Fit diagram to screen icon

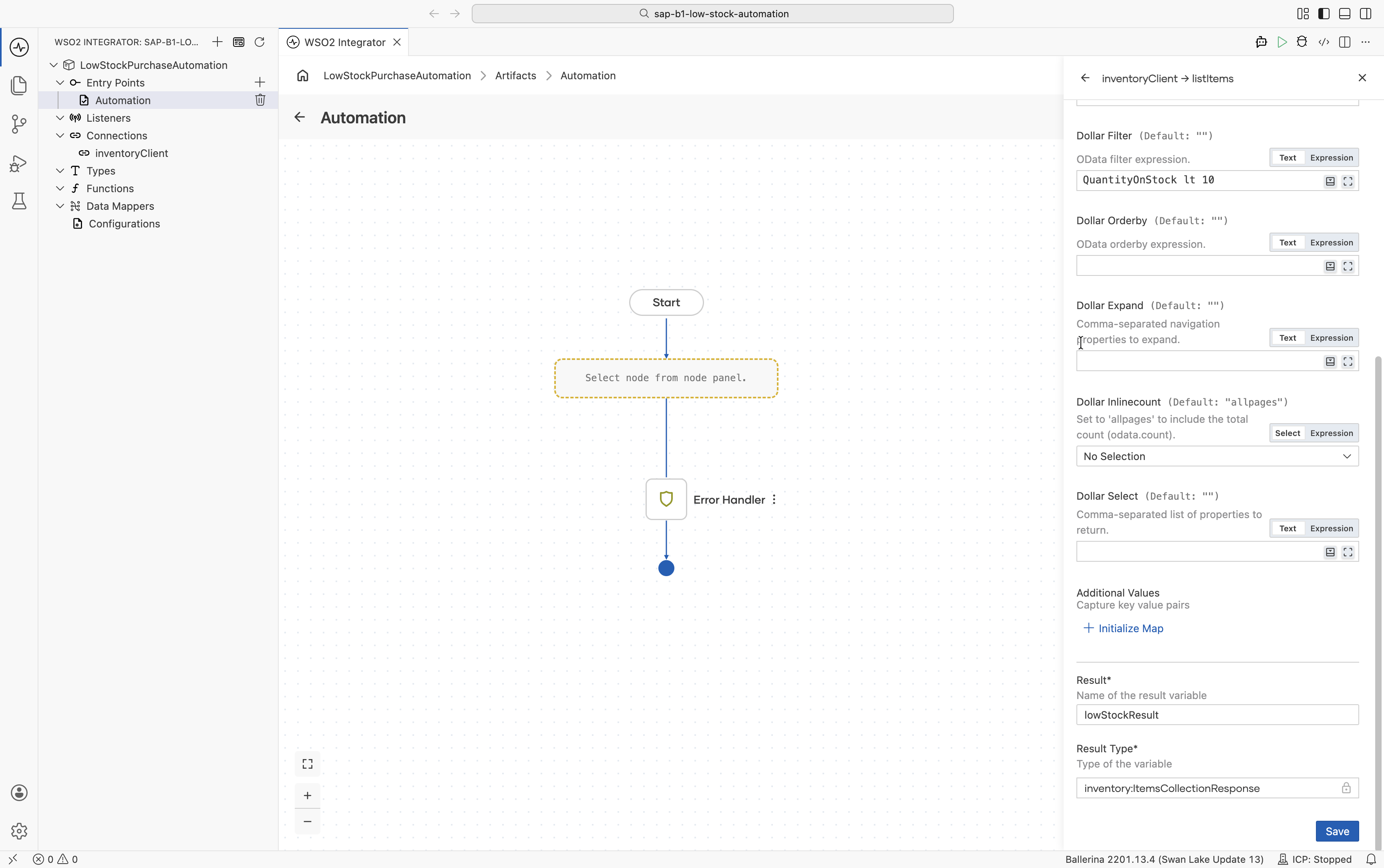click(x=308, y=764)
